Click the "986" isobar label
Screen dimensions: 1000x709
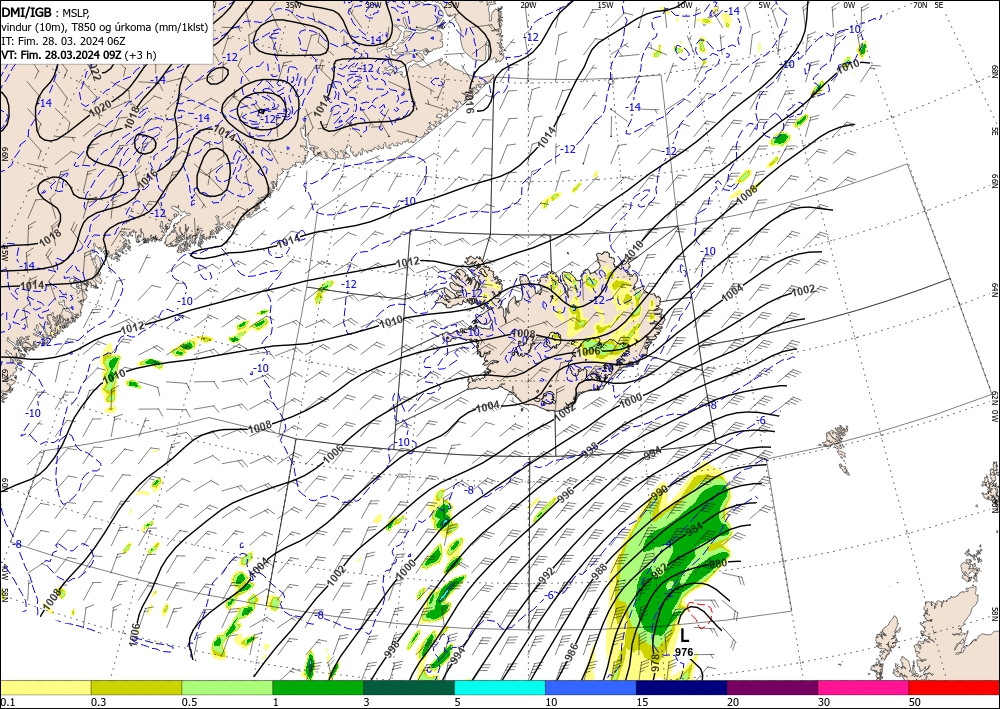[571, 653]
